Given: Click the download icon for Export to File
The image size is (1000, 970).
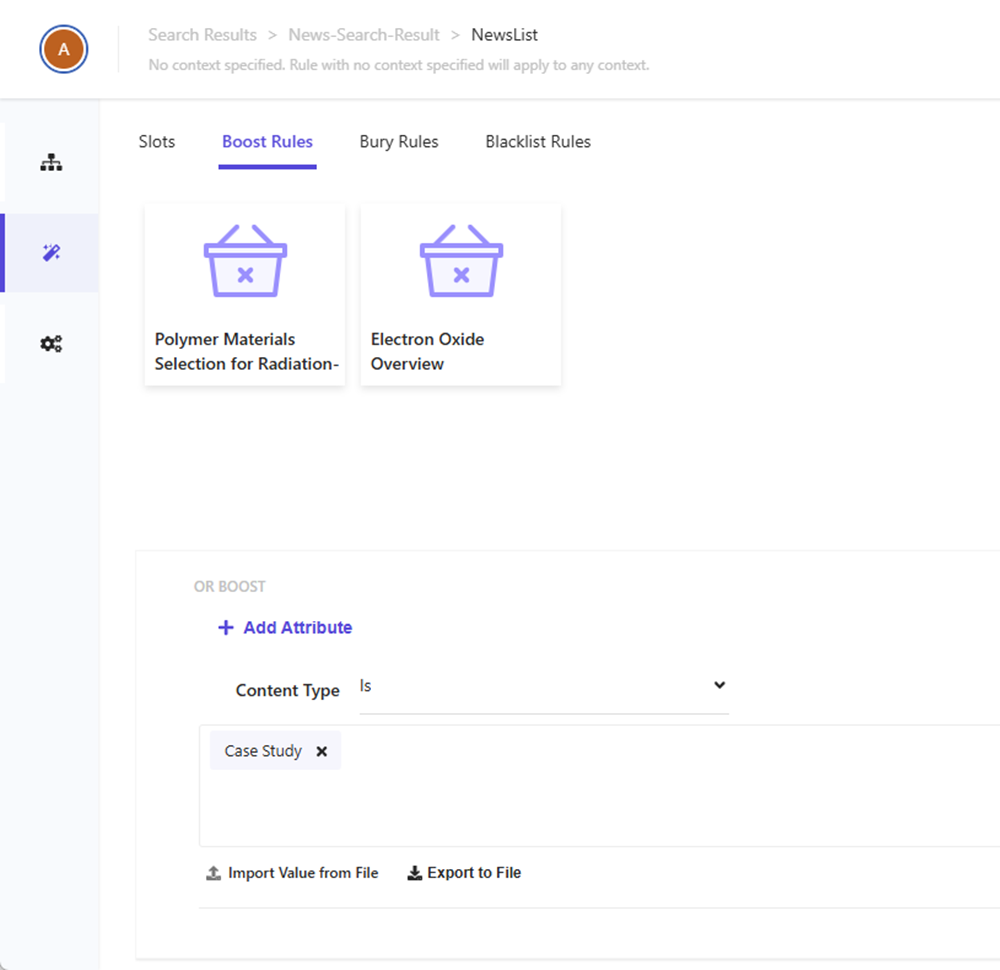Looking at the screenshot, I should [415, 872].
